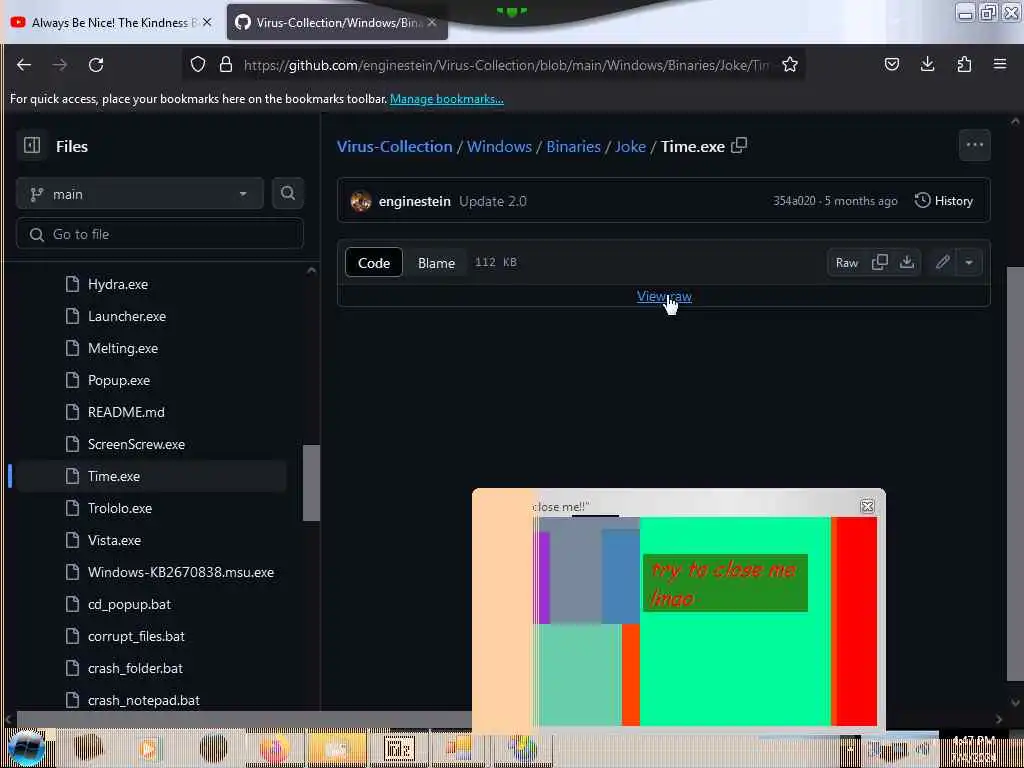The image size is (1024, 768).
Task: Open Trololo.exe in the file tree
Action: pyautogui.click(x=120, y=509)
